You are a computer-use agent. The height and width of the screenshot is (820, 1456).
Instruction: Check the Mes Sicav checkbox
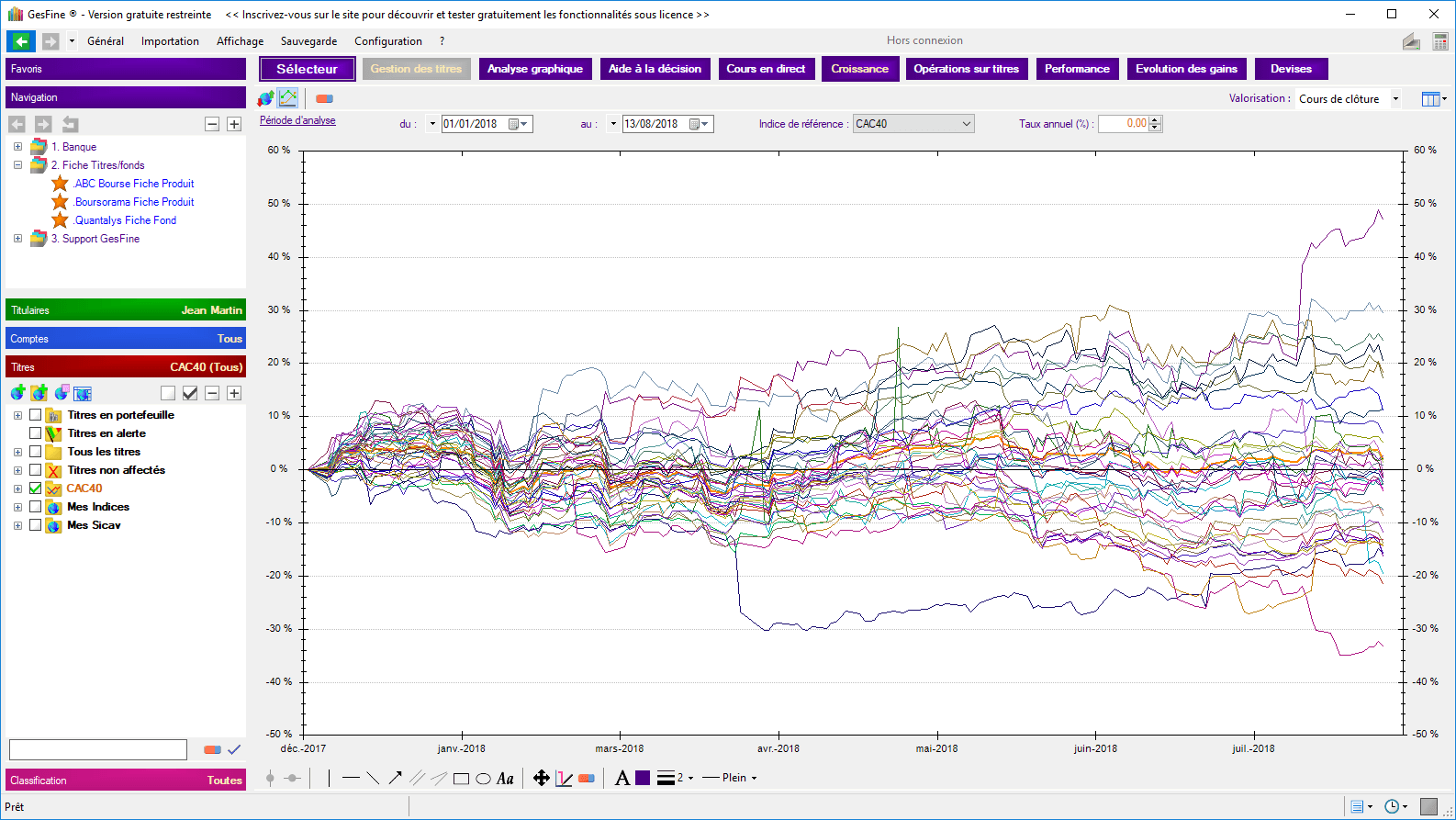pyautogui.click(x=36, y=525)
